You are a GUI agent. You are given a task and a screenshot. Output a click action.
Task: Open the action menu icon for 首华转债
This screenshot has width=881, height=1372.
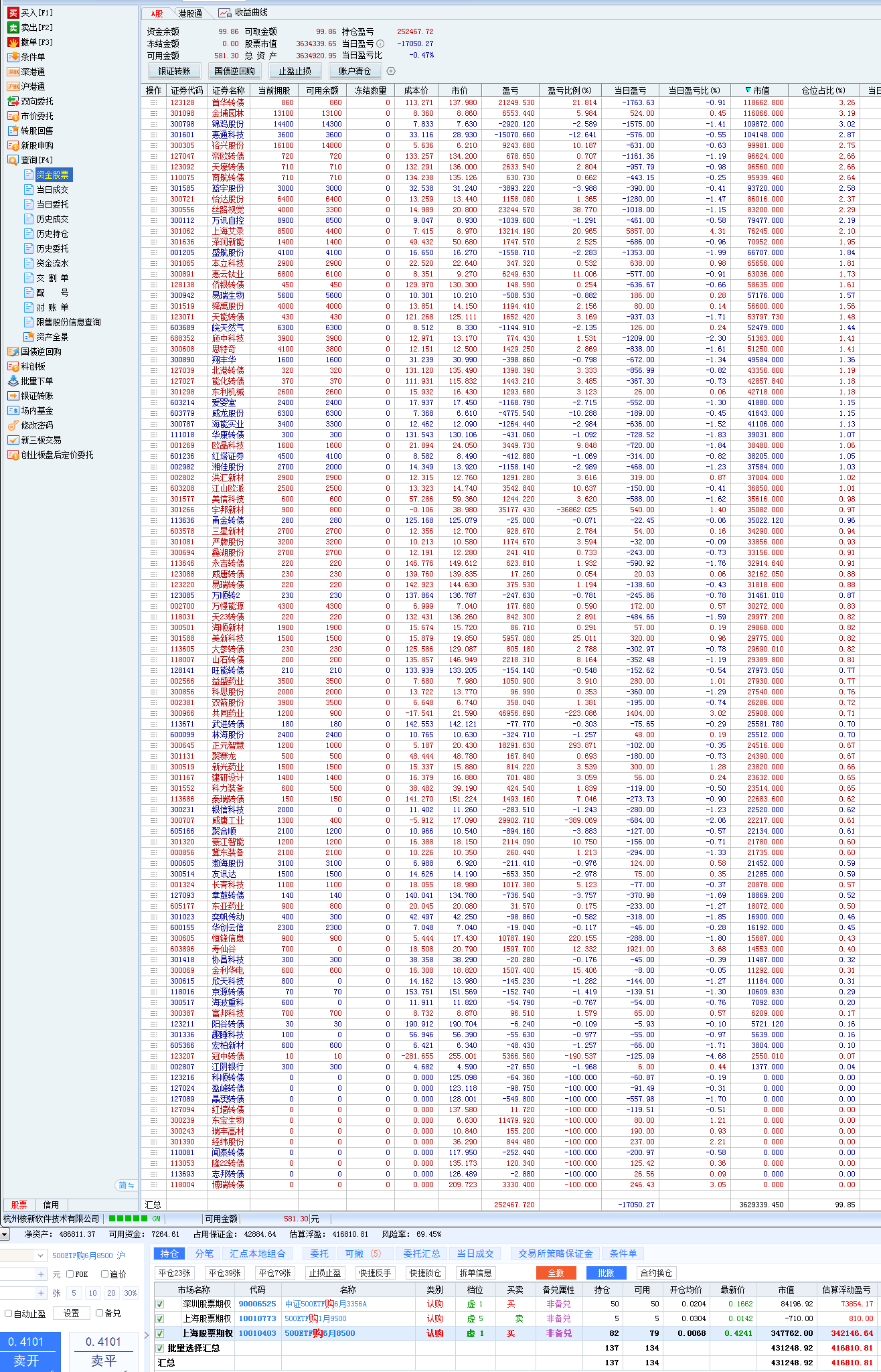pos(154,102)
